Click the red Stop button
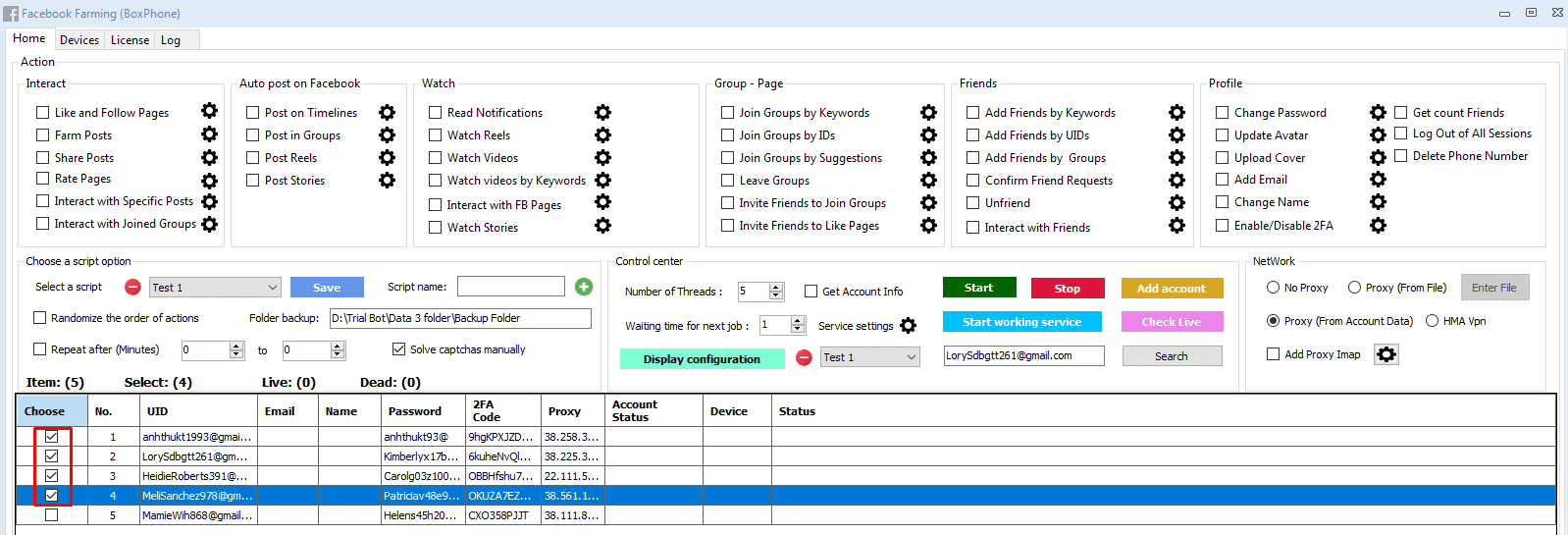 coord(1067,288)
